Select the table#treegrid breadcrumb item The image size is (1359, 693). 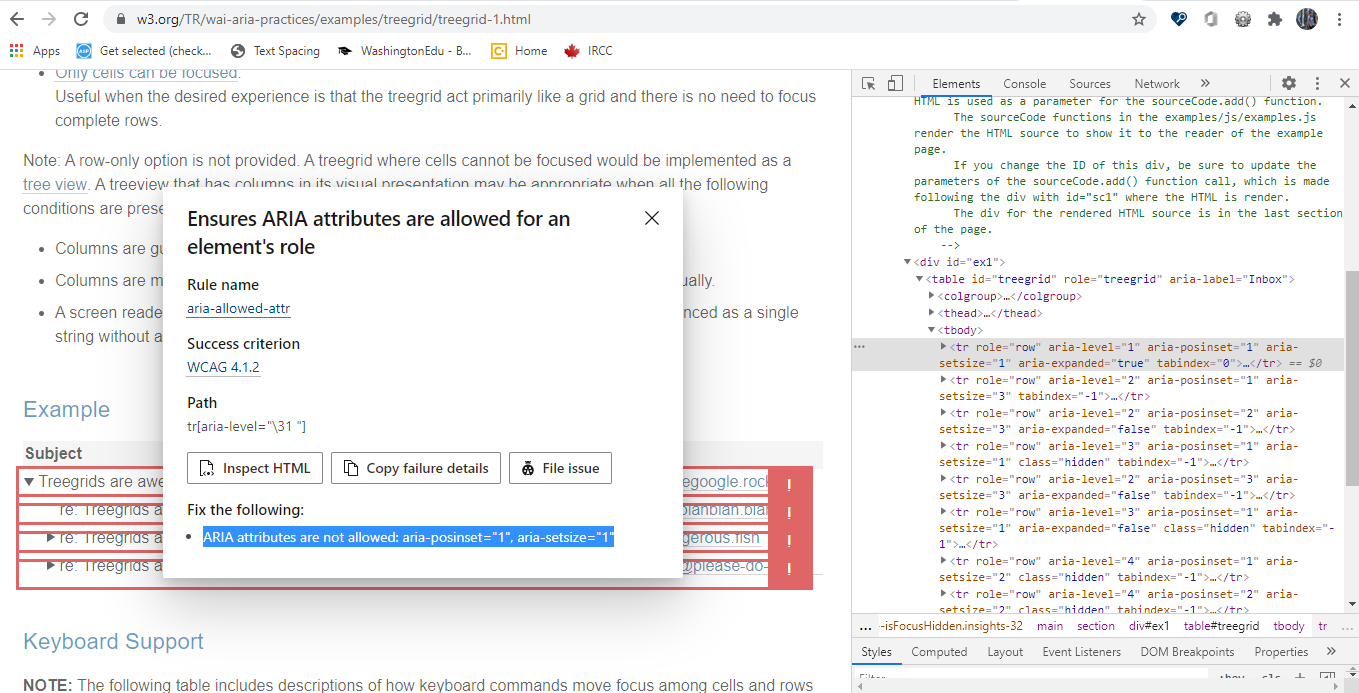coord(1221,625)
